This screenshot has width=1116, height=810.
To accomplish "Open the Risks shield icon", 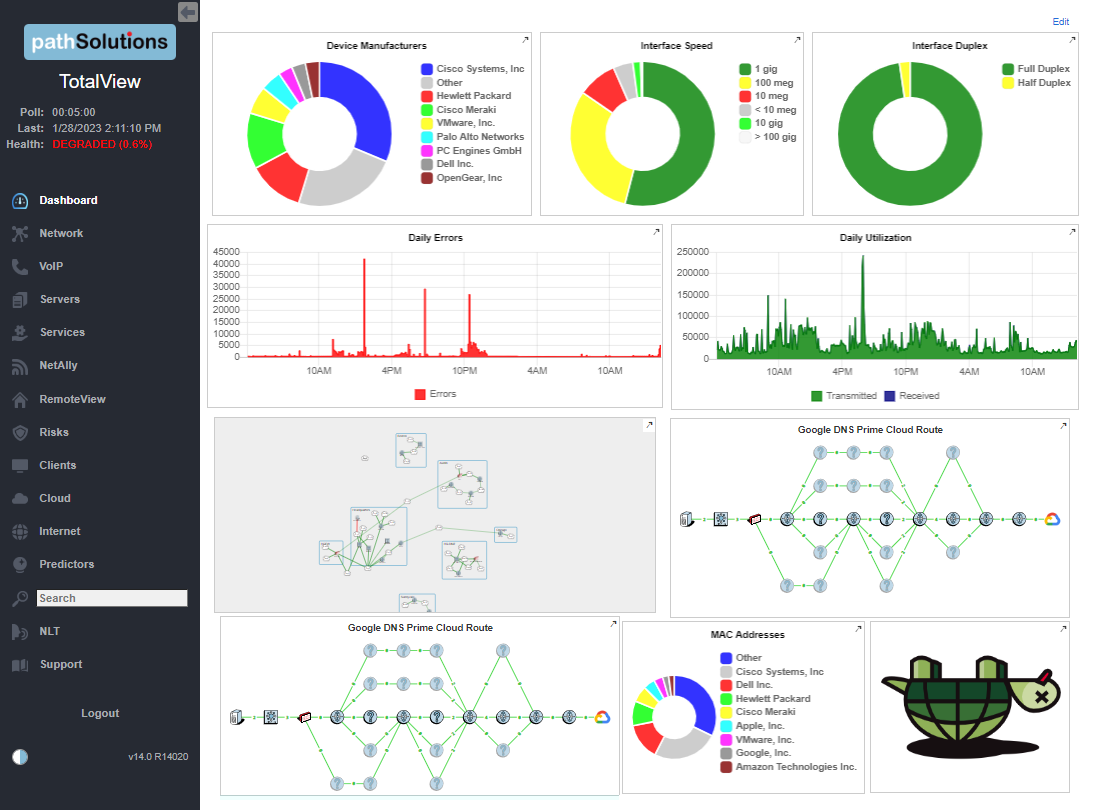I will coord(20,433).
